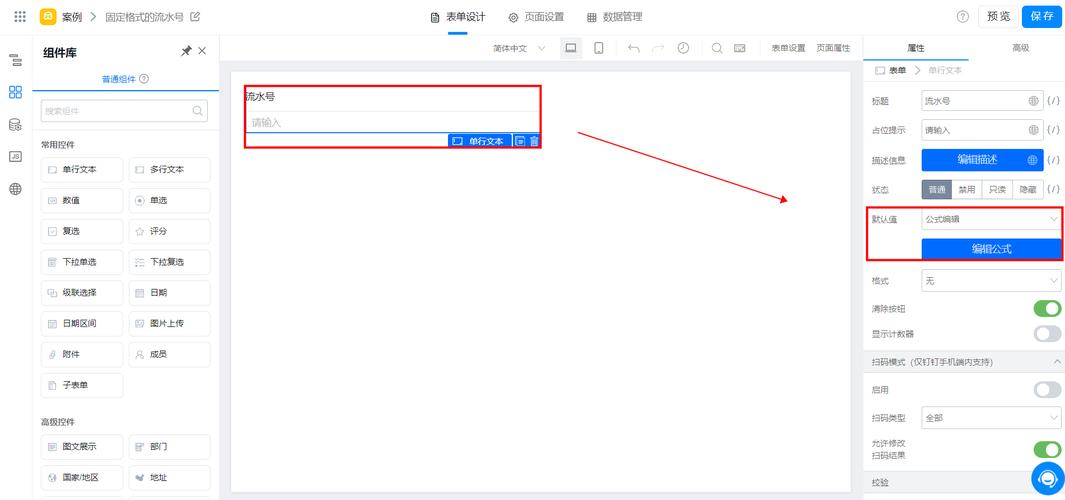
Task: Click the search magnifier in component search
Action: pyautogui.click(x=198, y=111)
